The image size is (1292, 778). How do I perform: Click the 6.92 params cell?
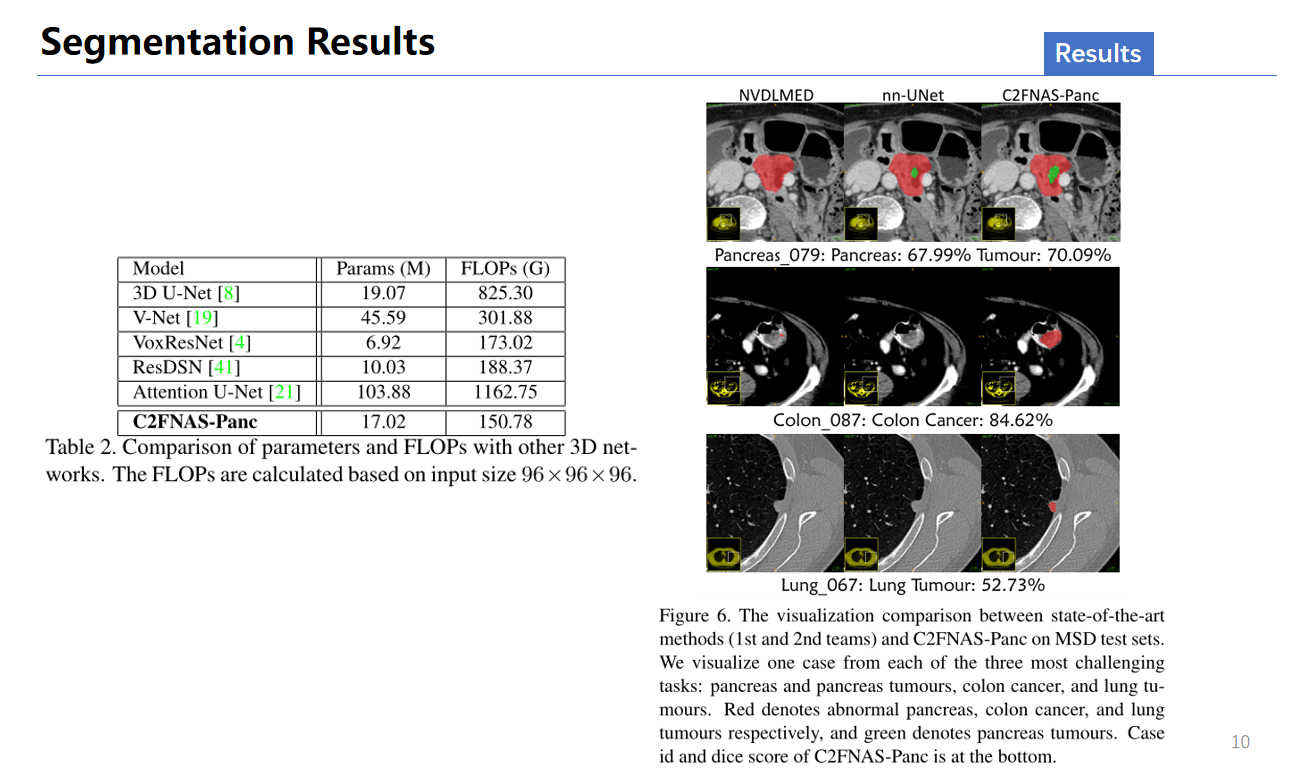pyautogui.click(x=383, y=343)
